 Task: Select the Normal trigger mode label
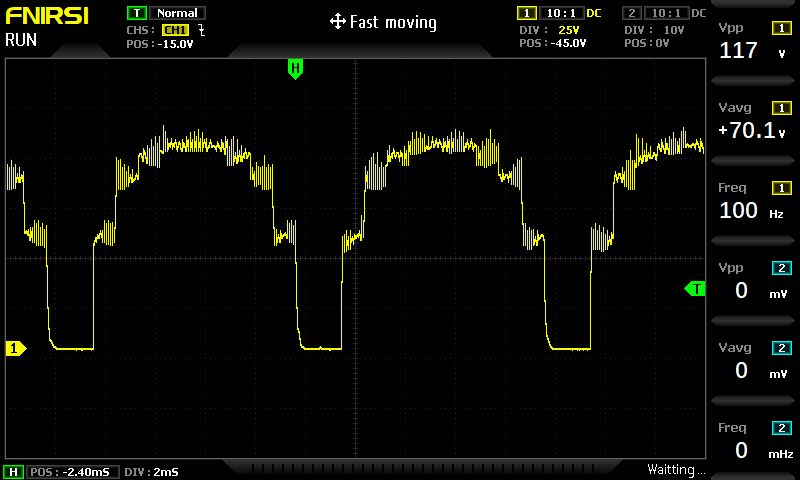tap(177, 13)
